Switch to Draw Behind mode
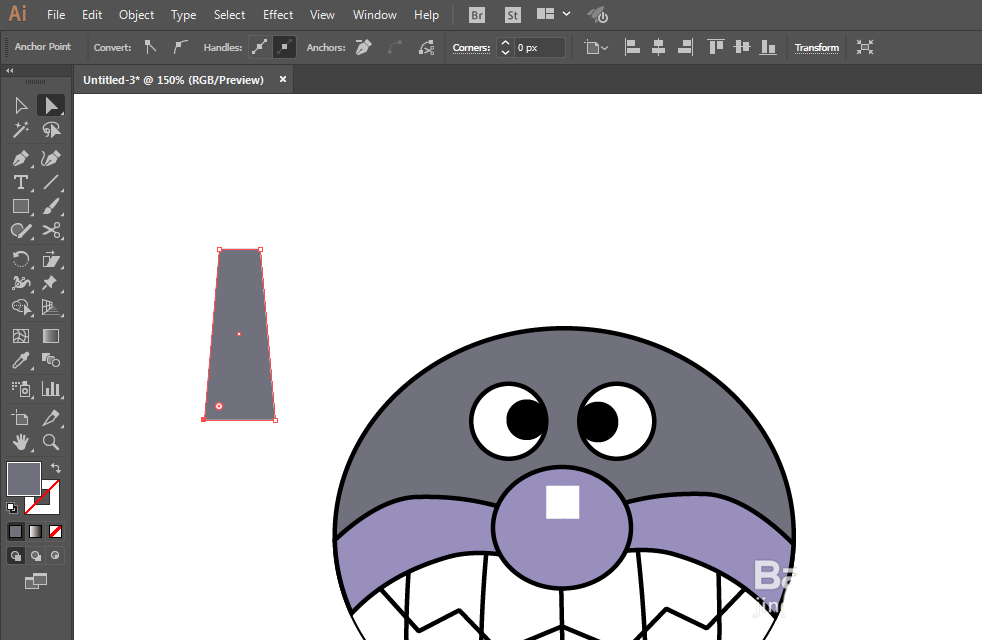The height and width of the screenshot is (640, 982). click(x=36, y=555)
